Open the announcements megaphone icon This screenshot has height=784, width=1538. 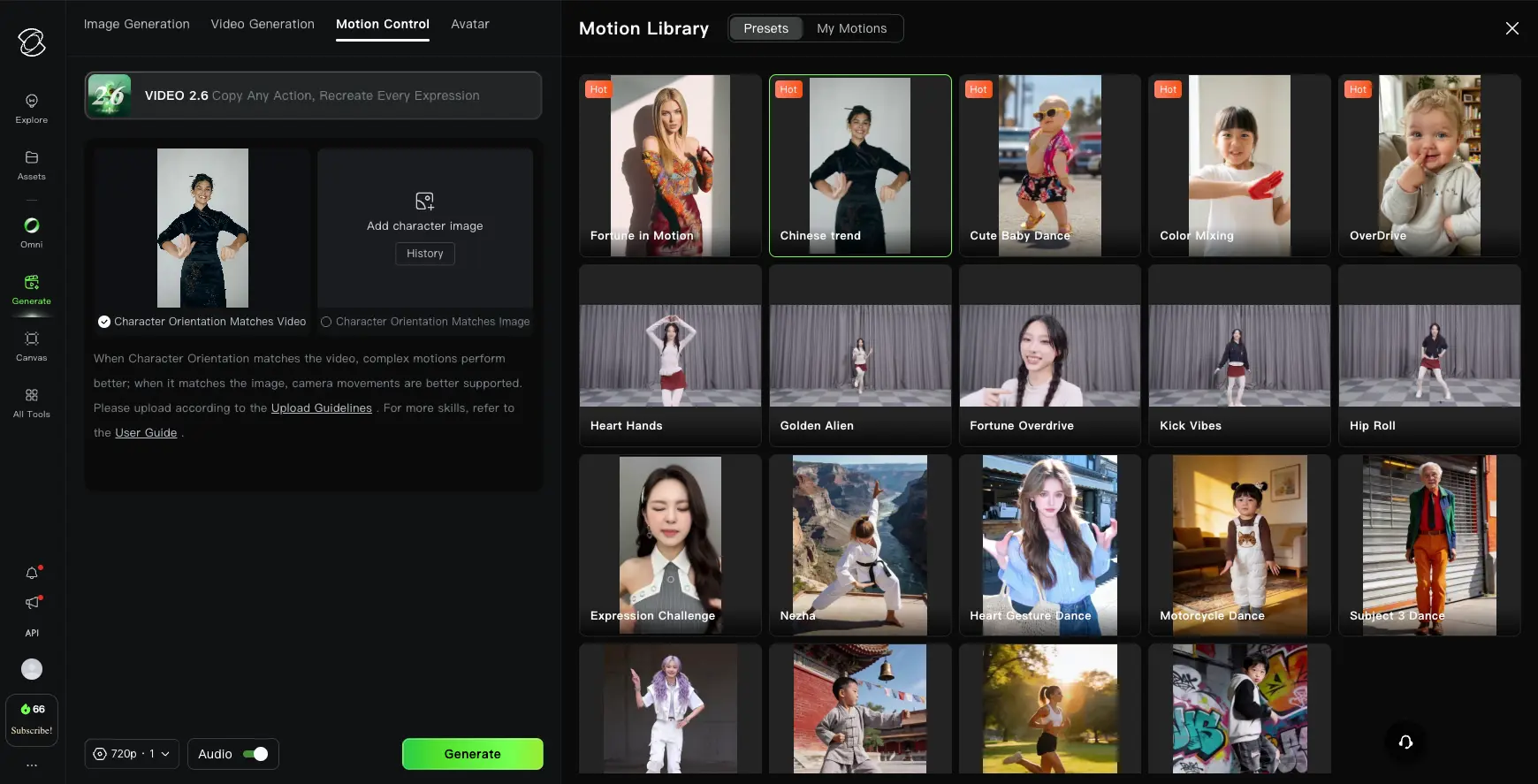pos(32,603)
